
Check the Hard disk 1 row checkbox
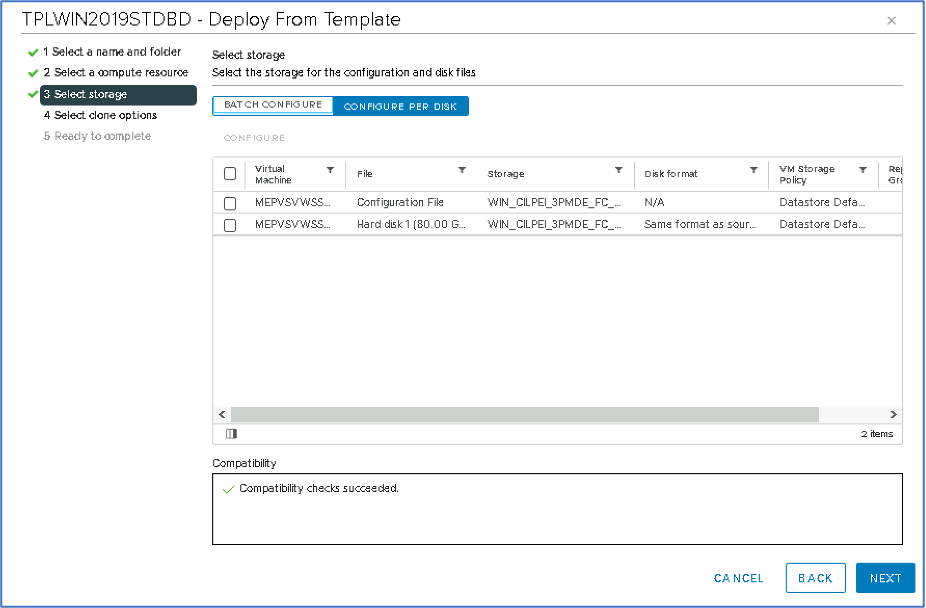tap(230, 225)
